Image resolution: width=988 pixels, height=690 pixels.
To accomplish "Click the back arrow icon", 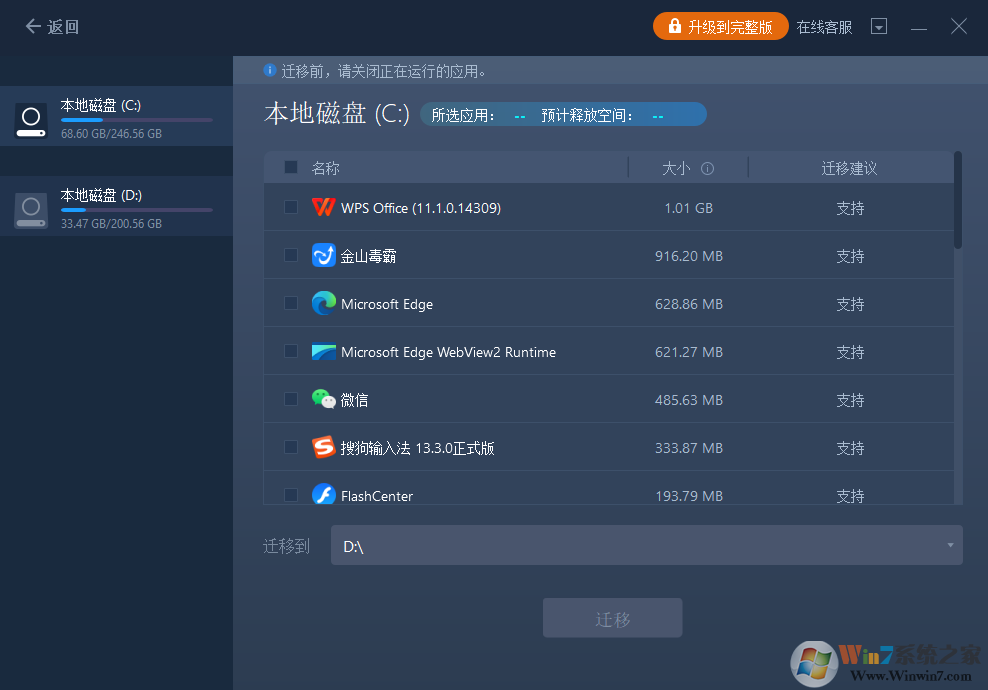I will [x=33, y=26].
